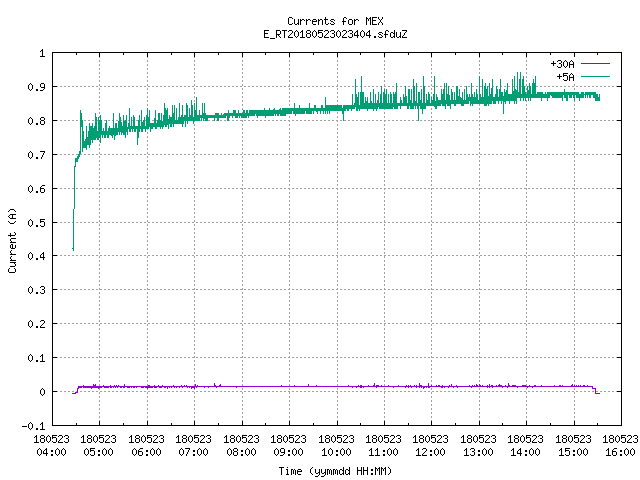This screenshot has width=640, height=480.
Task: Select the 'Time (yymmdd HH:MM)' x-axis label
Action: [335, 471]
